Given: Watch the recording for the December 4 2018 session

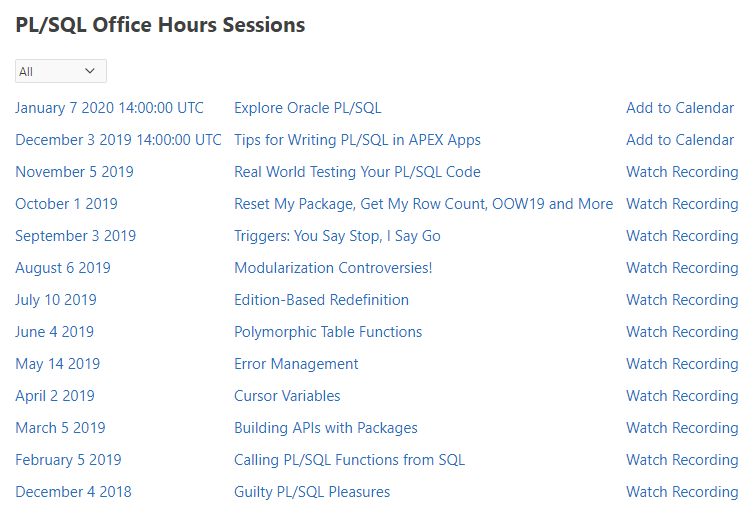Looking at the screenshot, I should pyautogui.click(x=681, y=492).
